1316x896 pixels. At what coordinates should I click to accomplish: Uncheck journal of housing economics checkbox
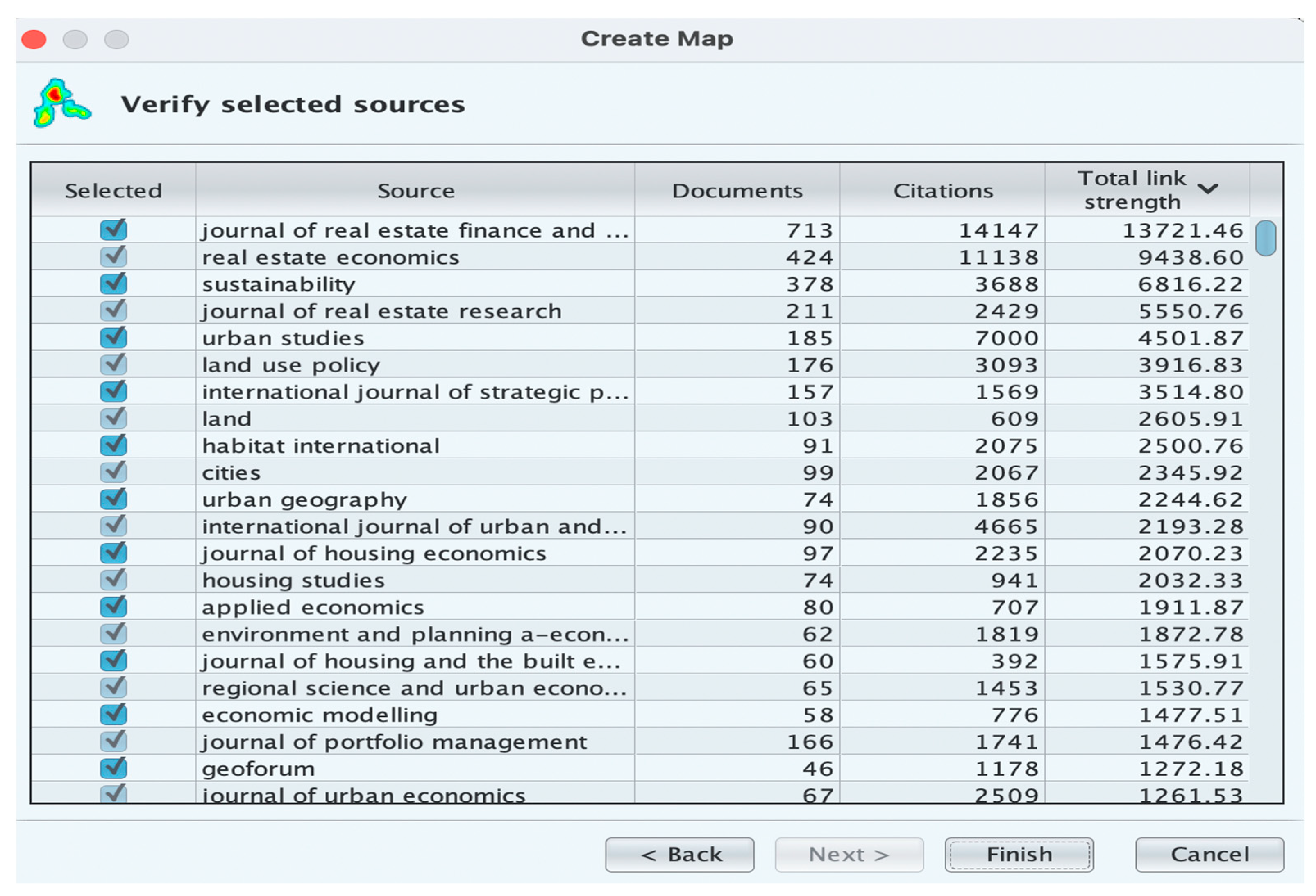tap(113, 553)
